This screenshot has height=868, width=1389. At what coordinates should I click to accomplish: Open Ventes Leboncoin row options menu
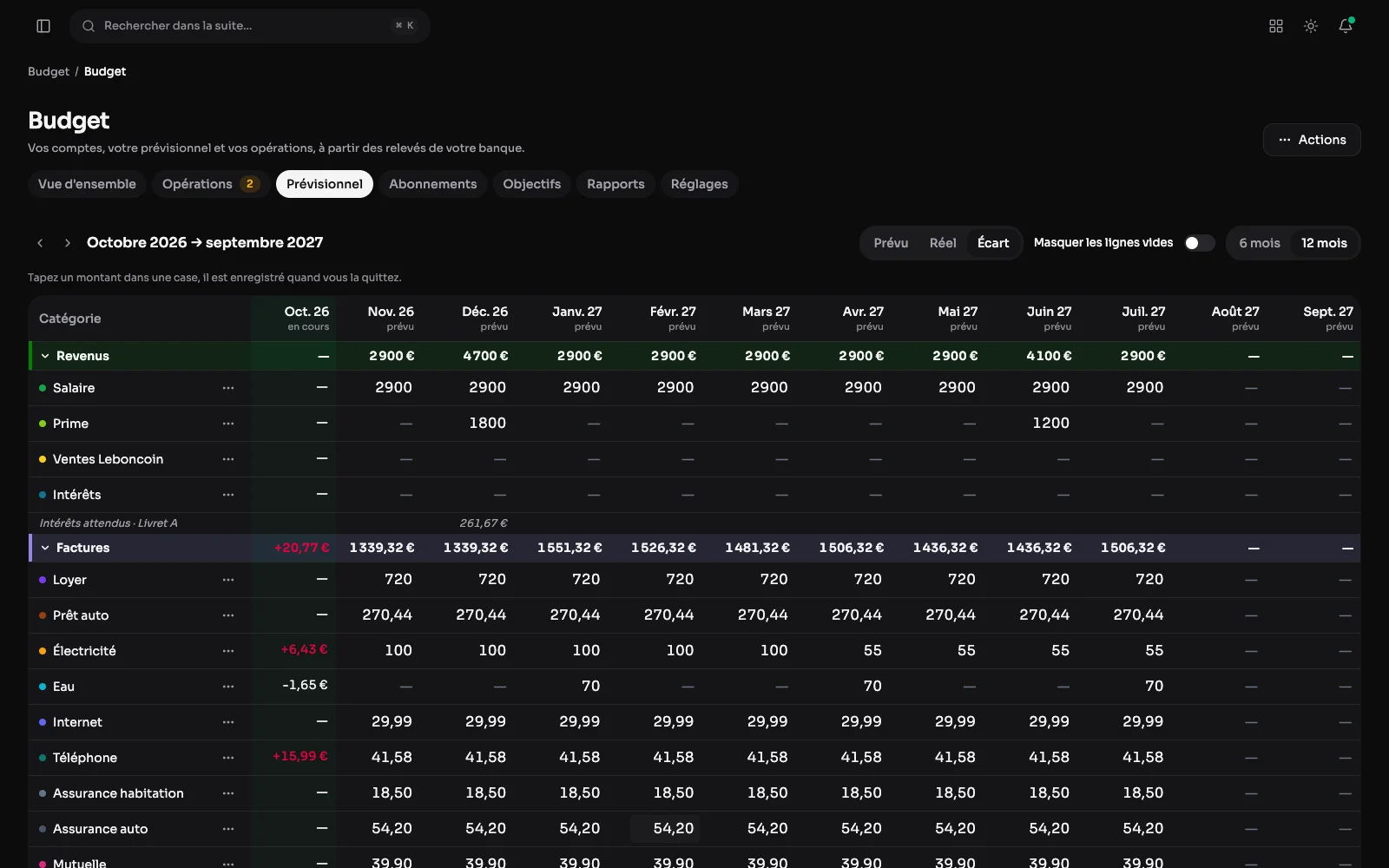(x=228, y=459)
